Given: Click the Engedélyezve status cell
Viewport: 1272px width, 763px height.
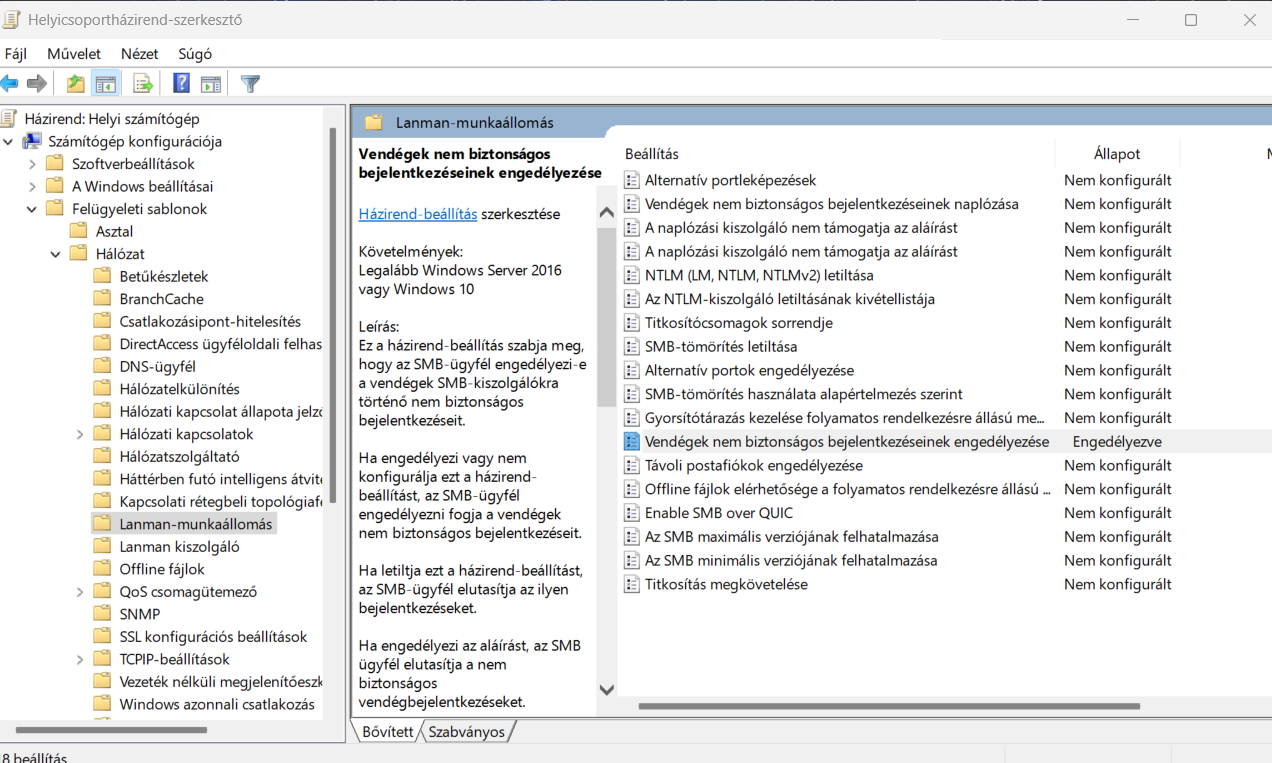Looking at the screenshot, I should point(1117,441).
